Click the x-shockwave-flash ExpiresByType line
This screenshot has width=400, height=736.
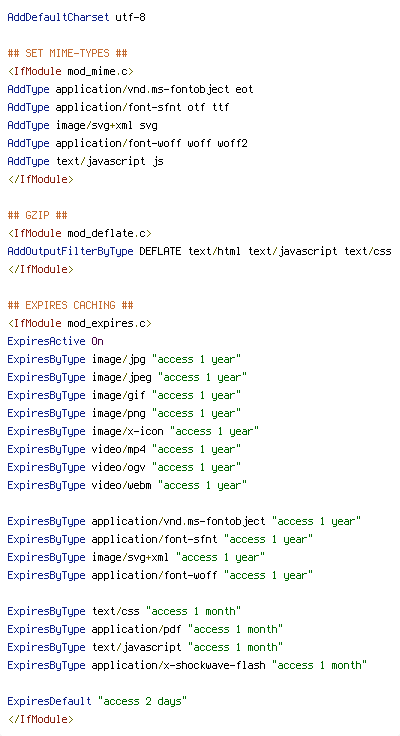187,665
